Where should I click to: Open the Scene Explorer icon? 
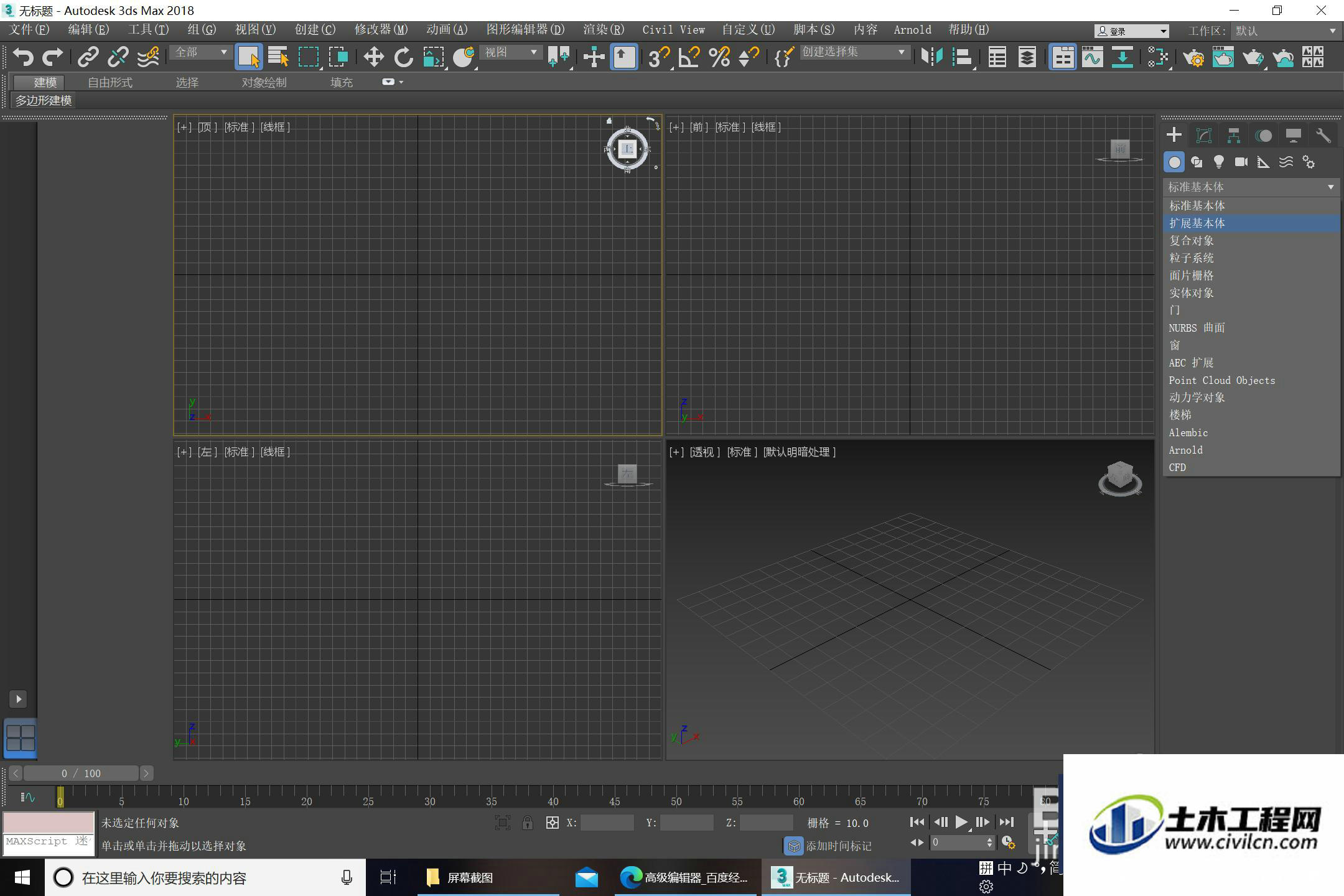[x=997, y=57]
